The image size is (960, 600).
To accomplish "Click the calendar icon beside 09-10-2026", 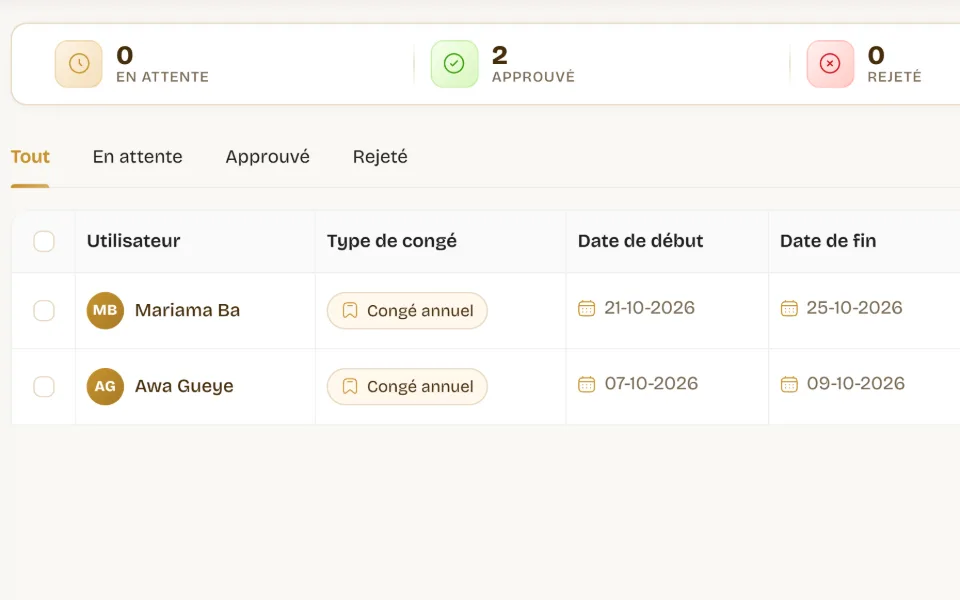I will pos(789,384).
